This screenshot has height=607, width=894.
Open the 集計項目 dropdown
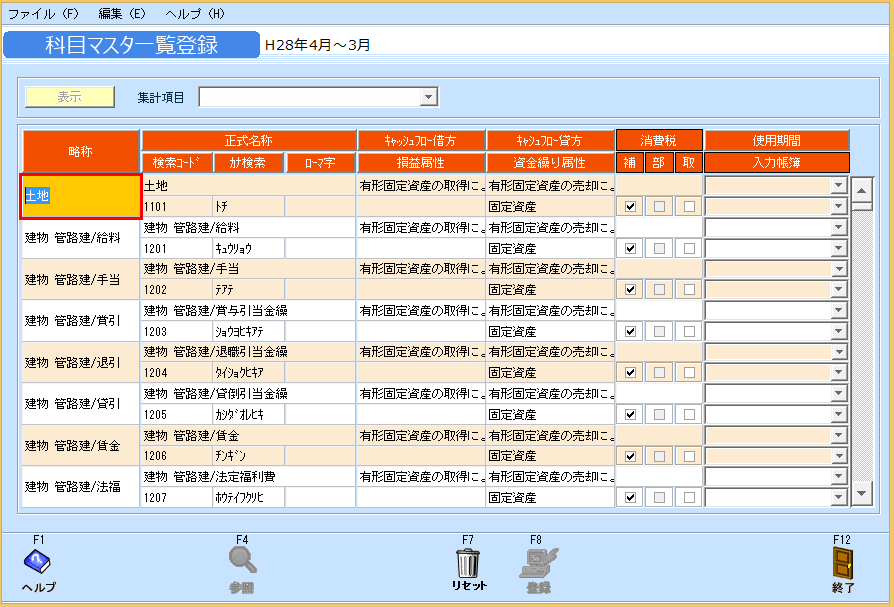coord(429,96)
